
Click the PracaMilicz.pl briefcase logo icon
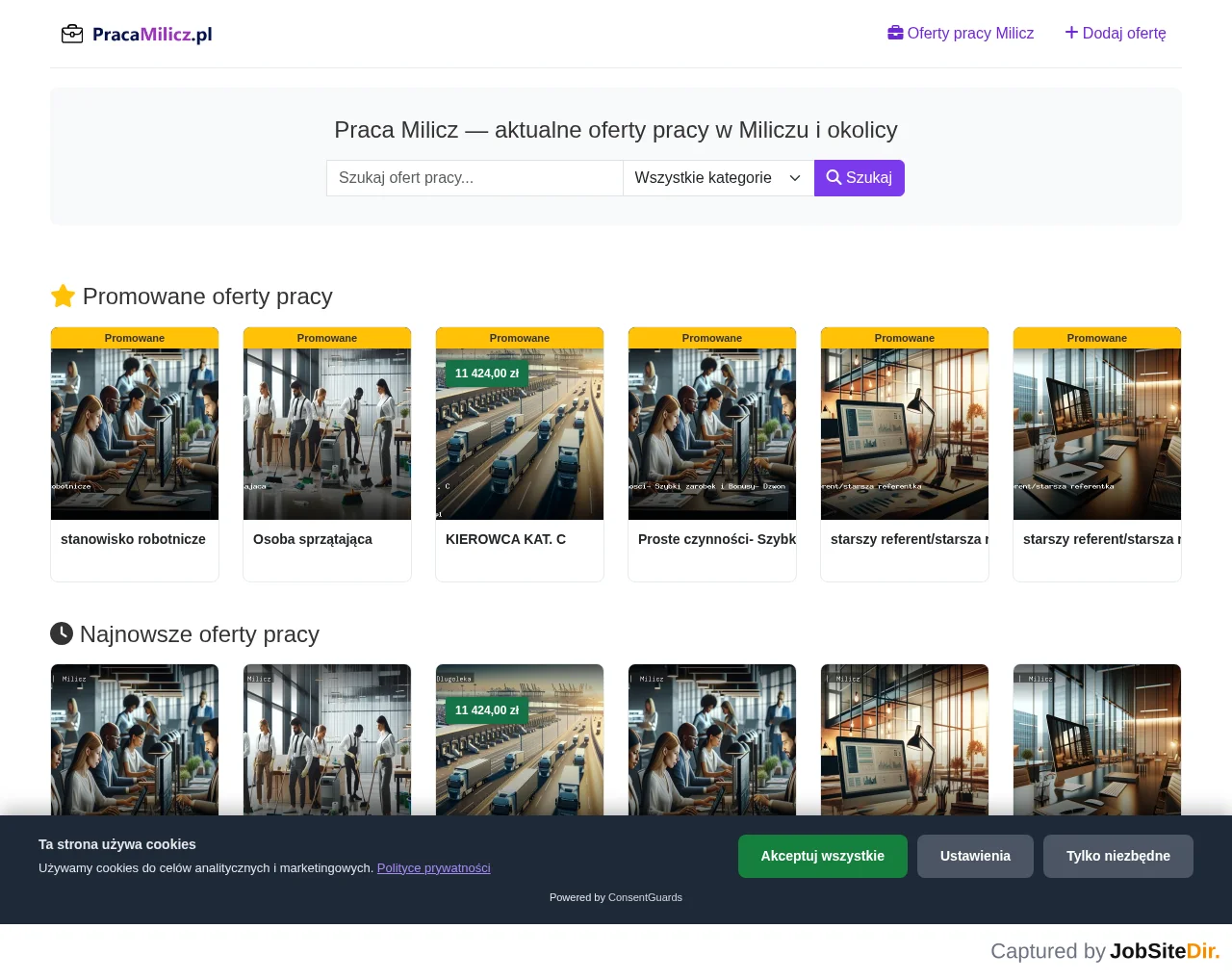point(72,34)
